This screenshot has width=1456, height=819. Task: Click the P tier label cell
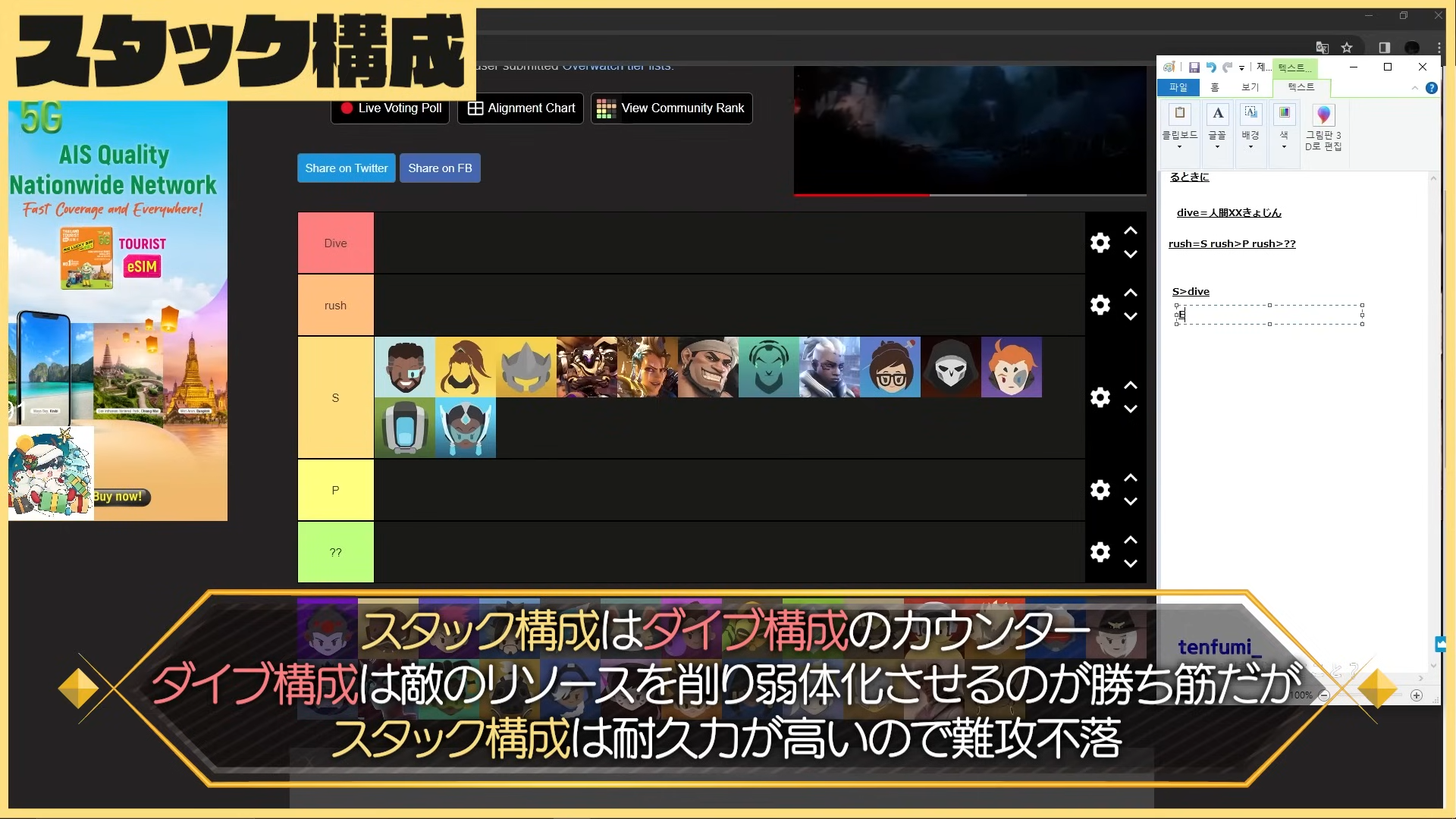pyautogui.click(x=335, y=490)
